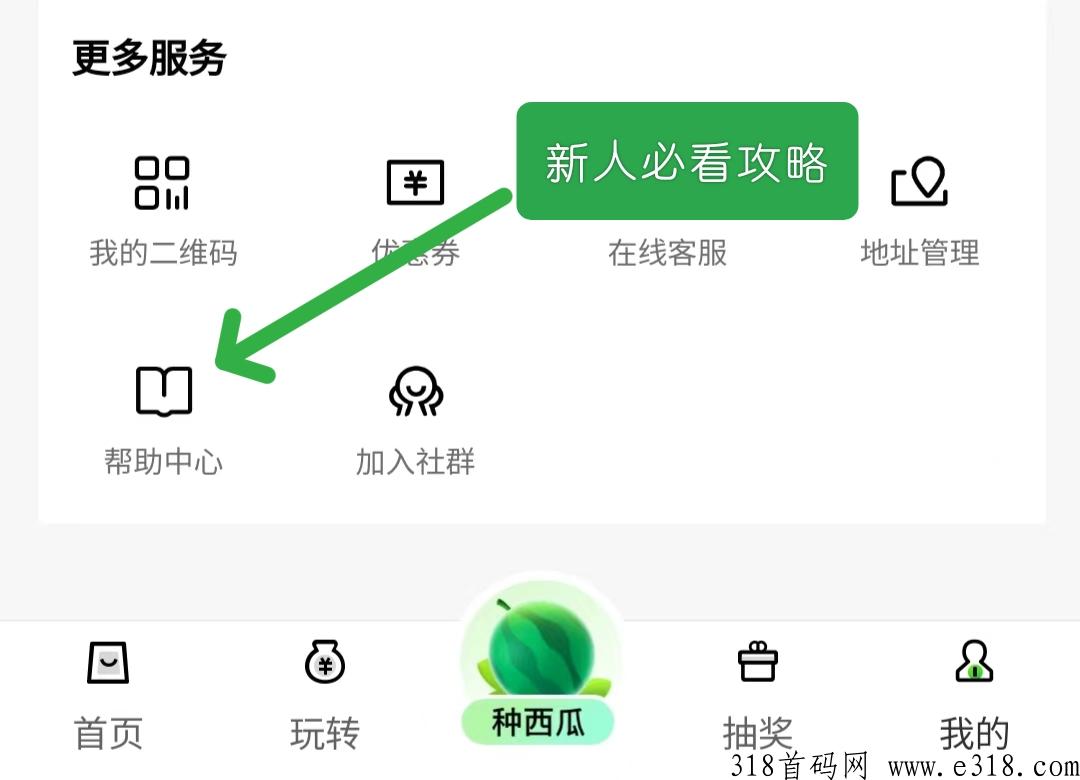Image resolution: width=1080 pixels, height=780 pixels.
Task: Open the My QR Code icon
Action: (x=162, y=183)
